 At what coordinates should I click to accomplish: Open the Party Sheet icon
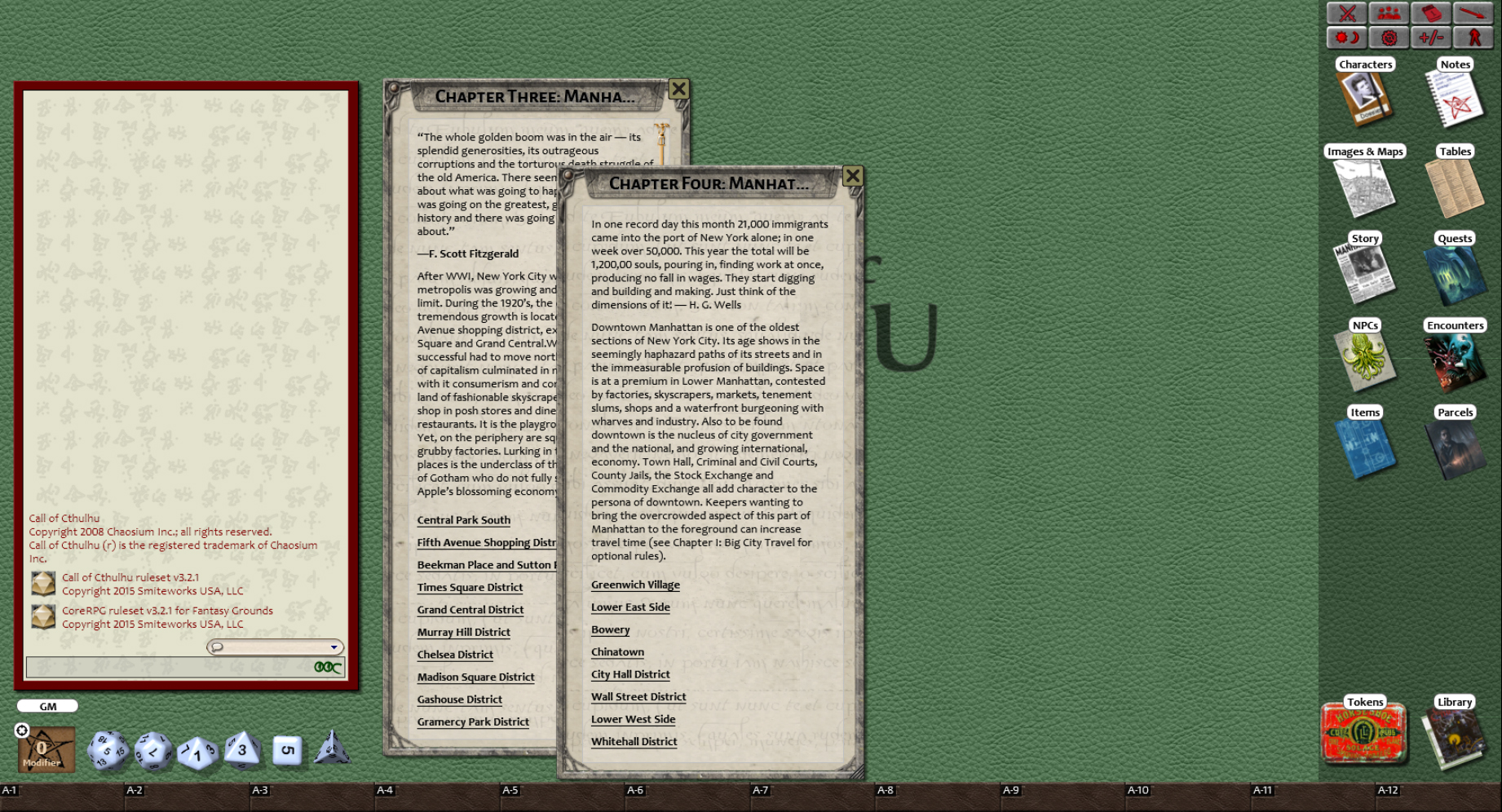(1389, 13)
